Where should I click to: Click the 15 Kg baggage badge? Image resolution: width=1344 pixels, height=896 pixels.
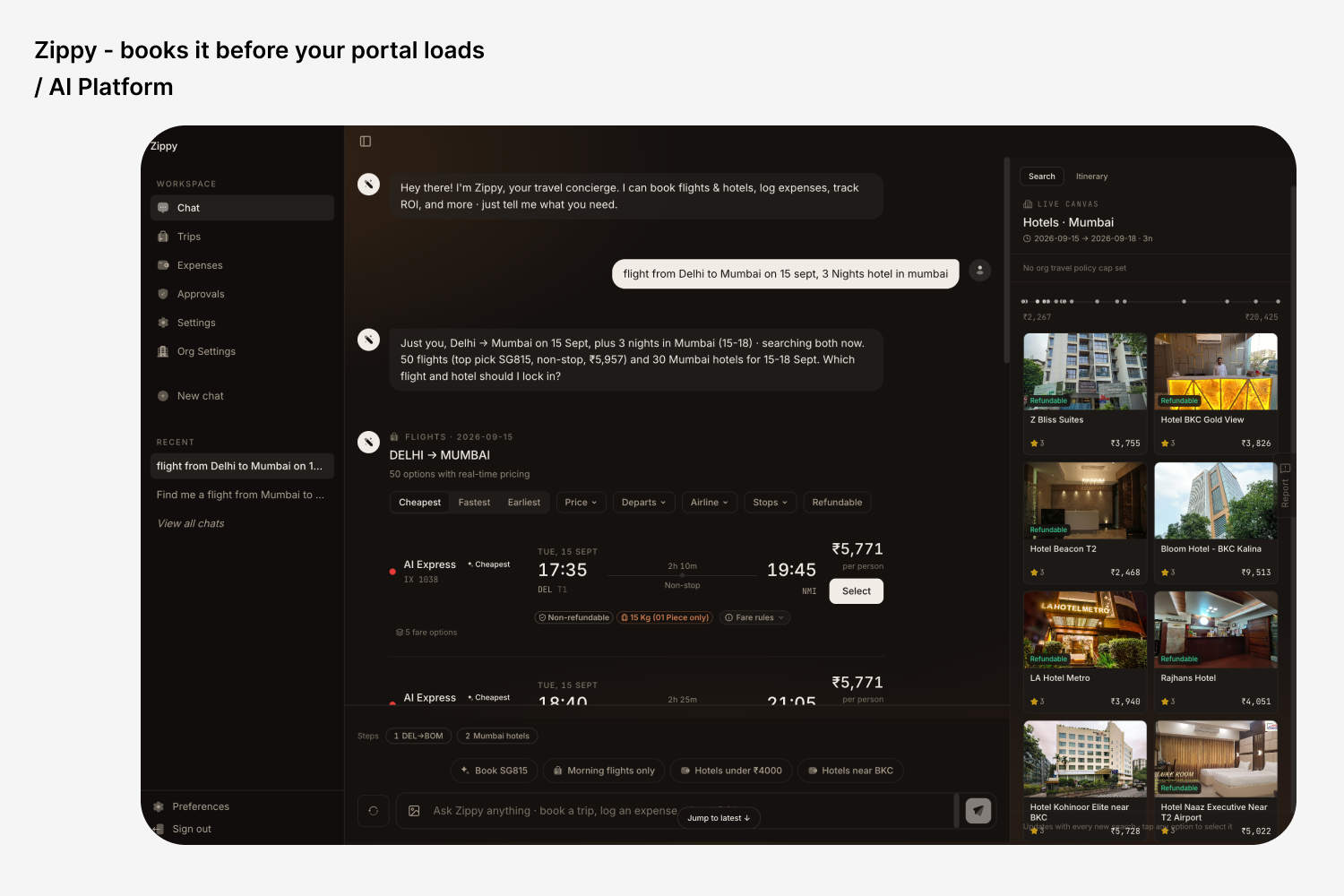(665, 617)
